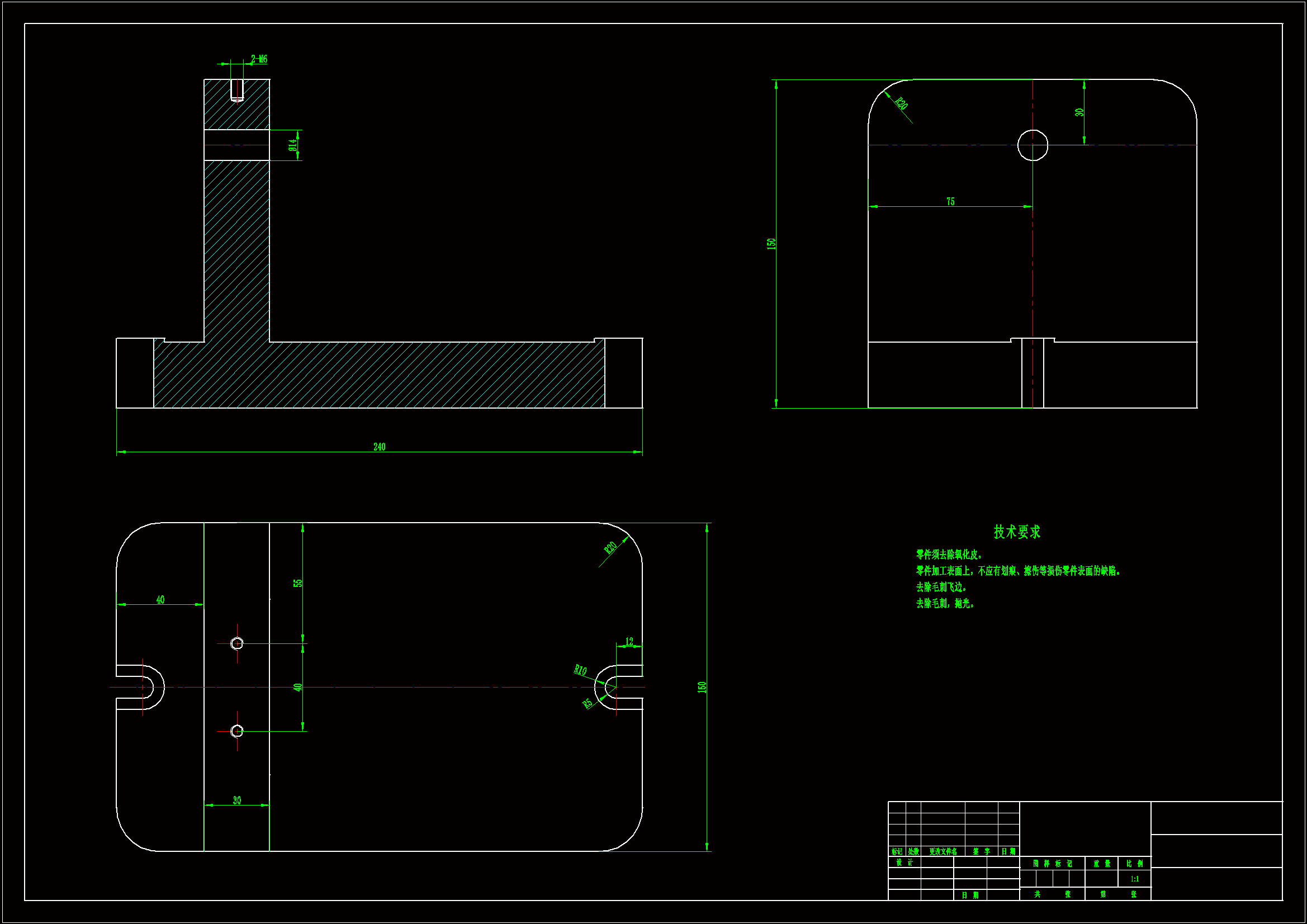Select the 2-M6 thread annotation
The width and height of the screenshot is (1307, 924).
[259, 59]
